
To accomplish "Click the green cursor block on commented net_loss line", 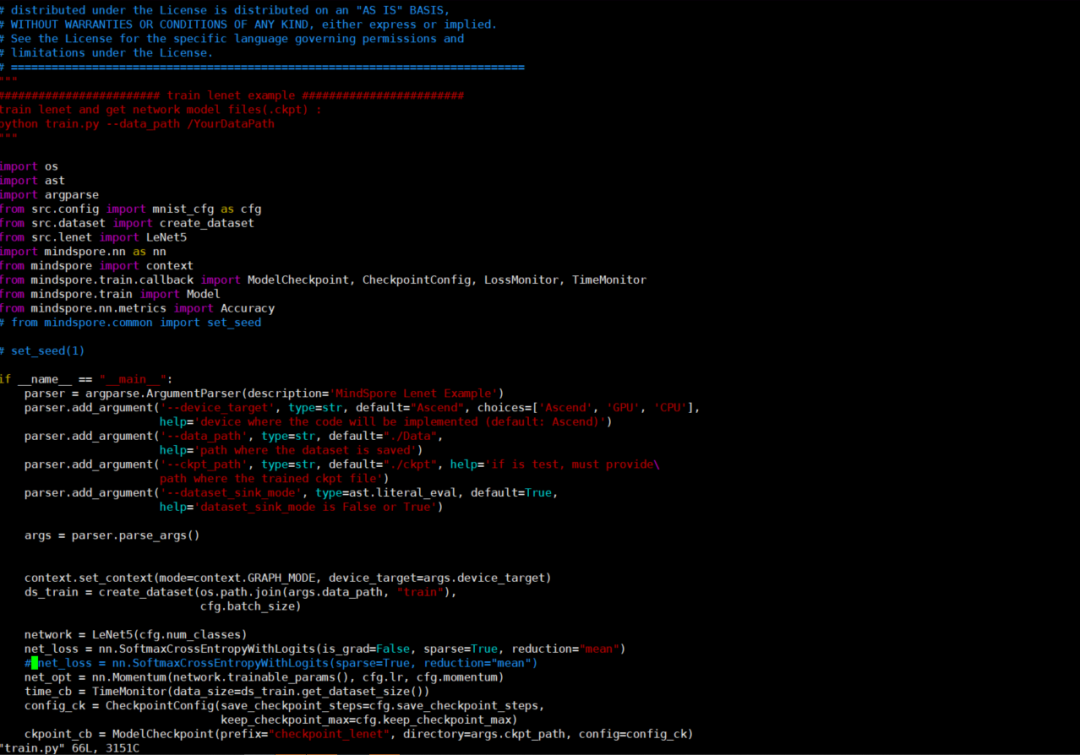I will click(x=34, y=663).
